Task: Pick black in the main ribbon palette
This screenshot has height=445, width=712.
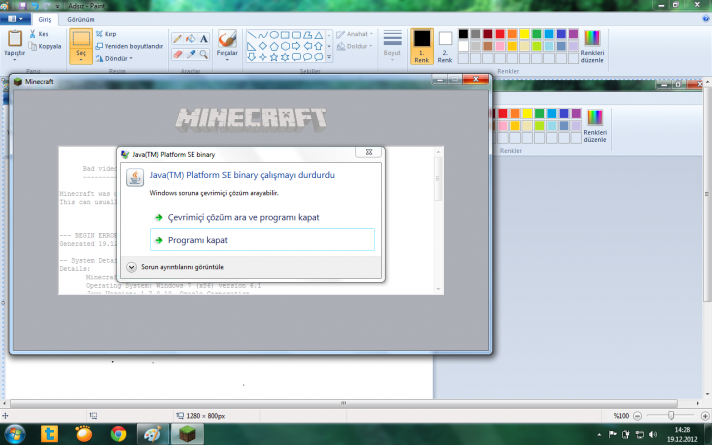Action: tap(463, 34)
